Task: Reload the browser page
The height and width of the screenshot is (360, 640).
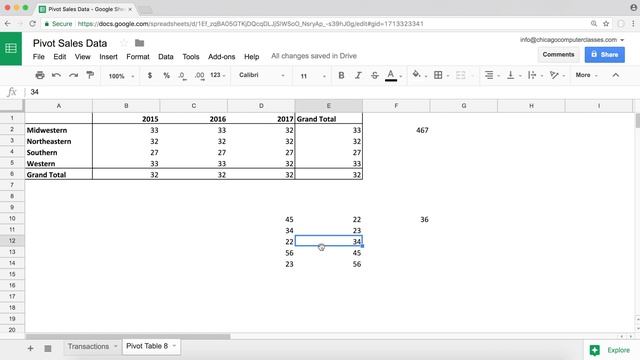Action: [x=33, y=24]
